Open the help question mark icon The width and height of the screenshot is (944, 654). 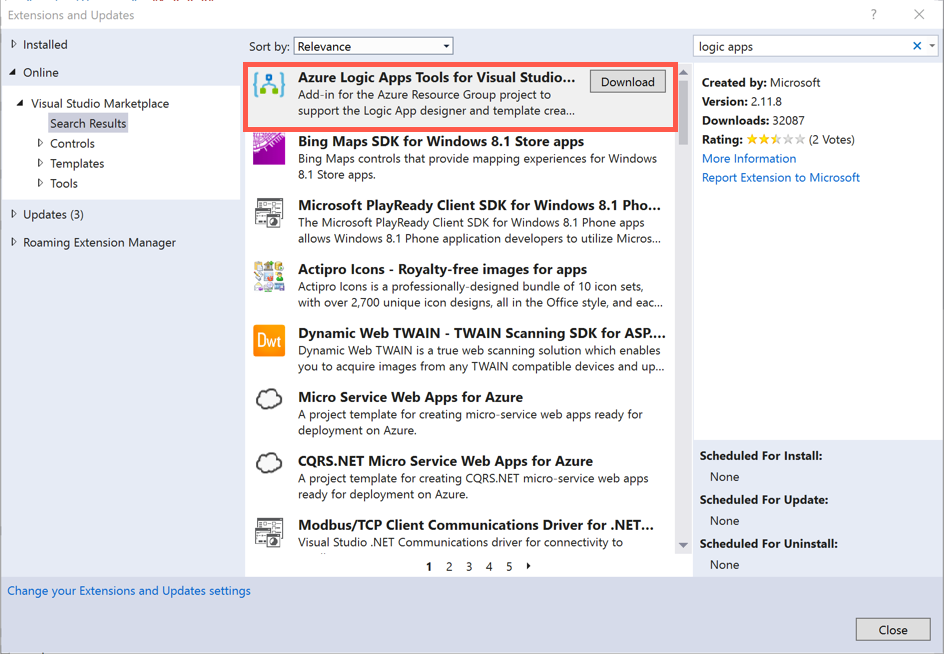[874, 14]
